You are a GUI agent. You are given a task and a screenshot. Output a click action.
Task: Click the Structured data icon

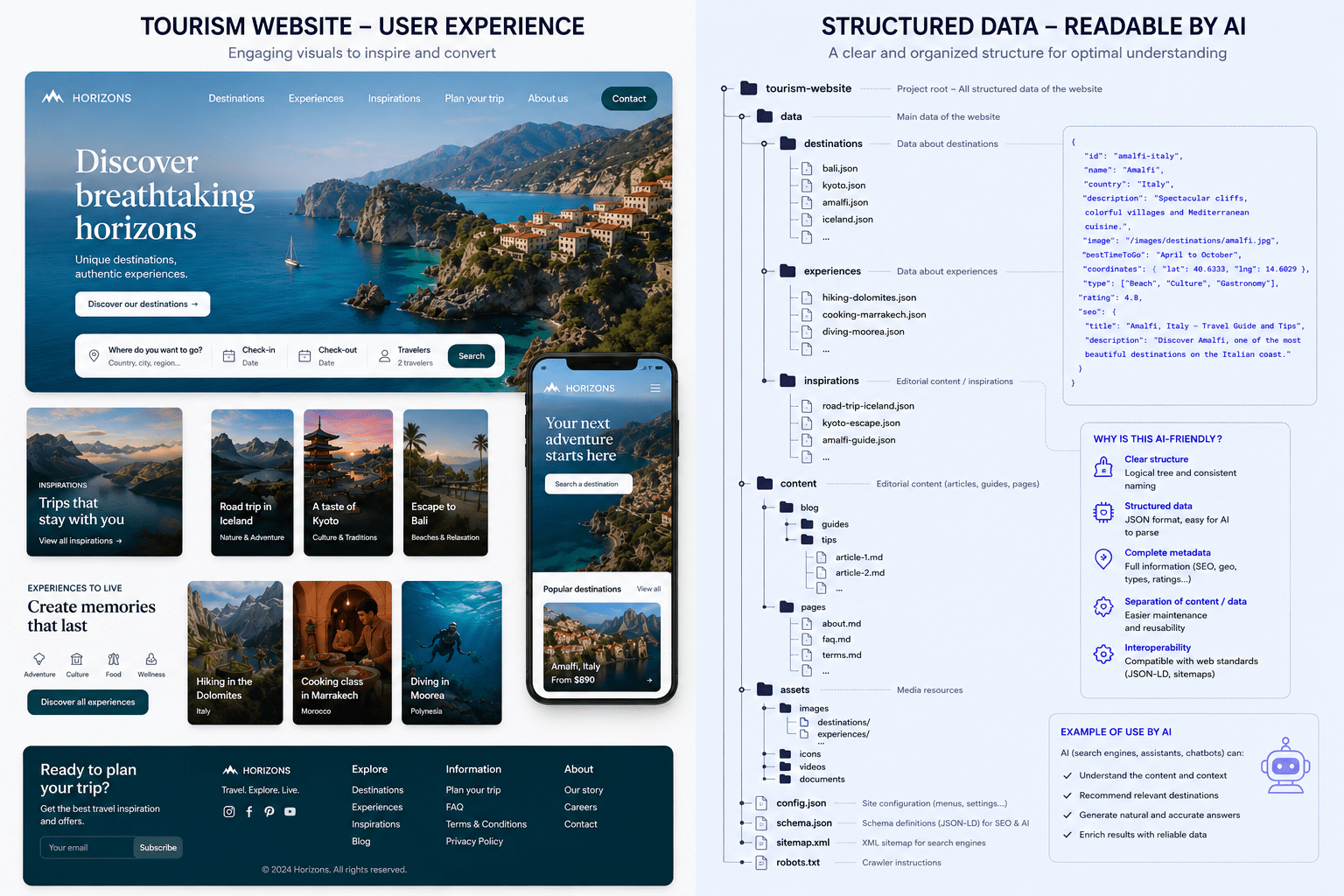(x=1103, y=513)
